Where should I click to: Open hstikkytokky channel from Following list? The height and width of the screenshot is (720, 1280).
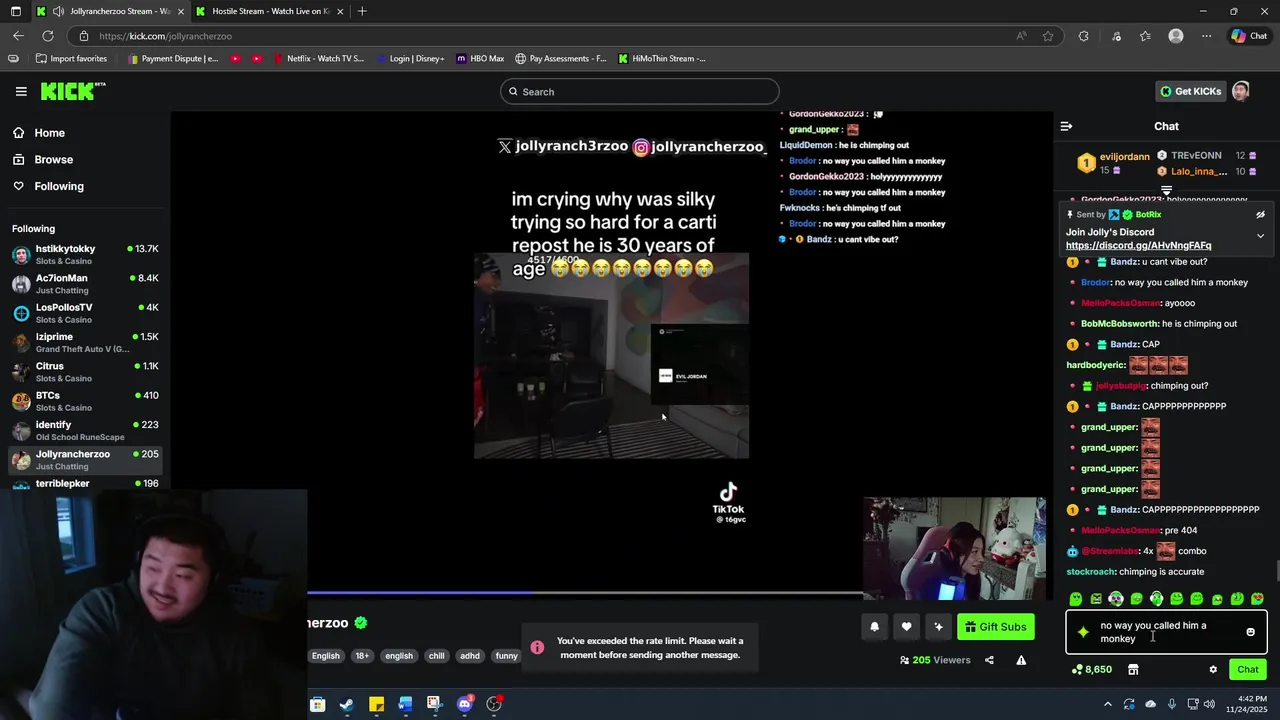pyautogui.click(x=85, y=254)
